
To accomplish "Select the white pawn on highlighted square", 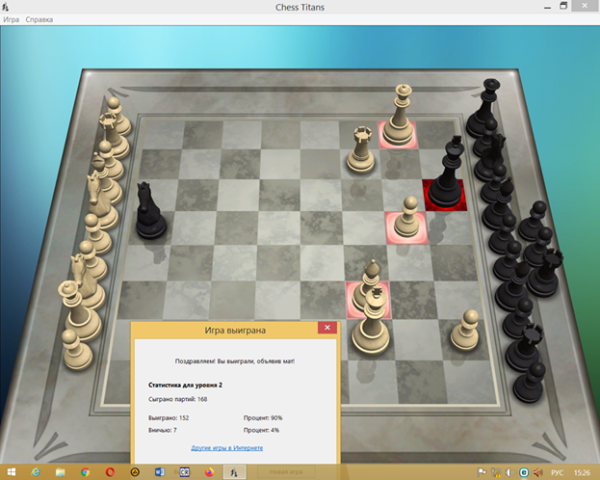I will [407, 220].
